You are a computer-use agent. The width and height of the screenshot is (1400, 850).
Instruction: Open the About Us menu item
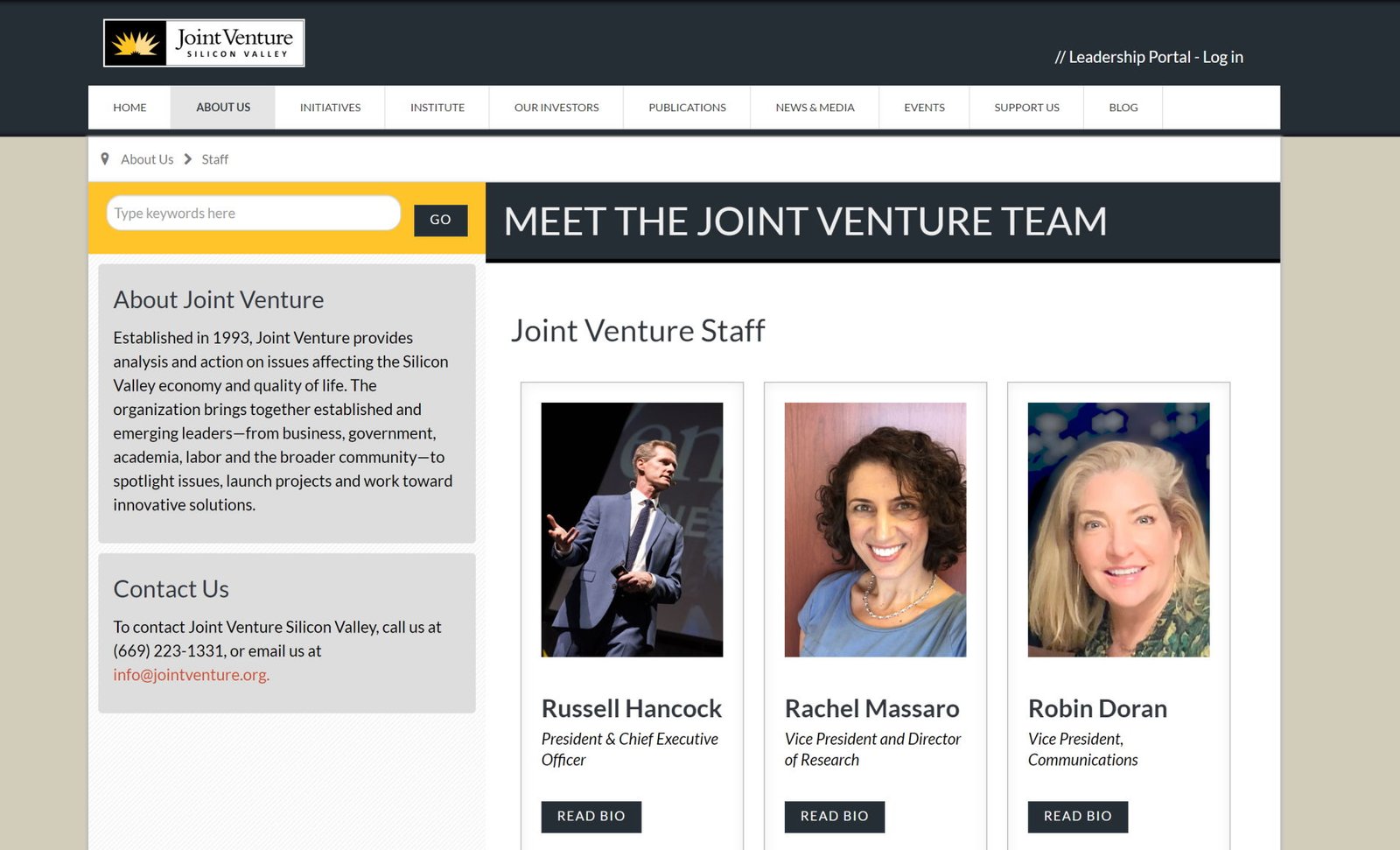click(223, 108)
